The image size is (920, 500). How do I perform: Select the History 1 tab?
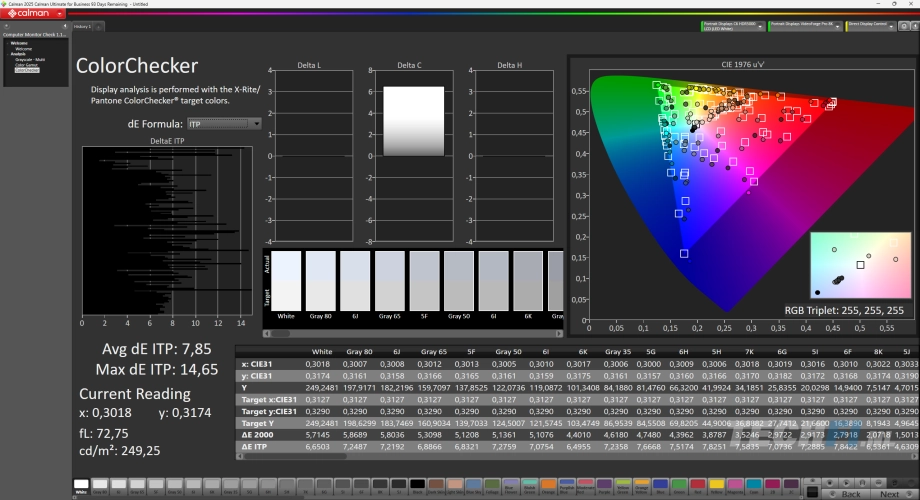pos(82,26)
